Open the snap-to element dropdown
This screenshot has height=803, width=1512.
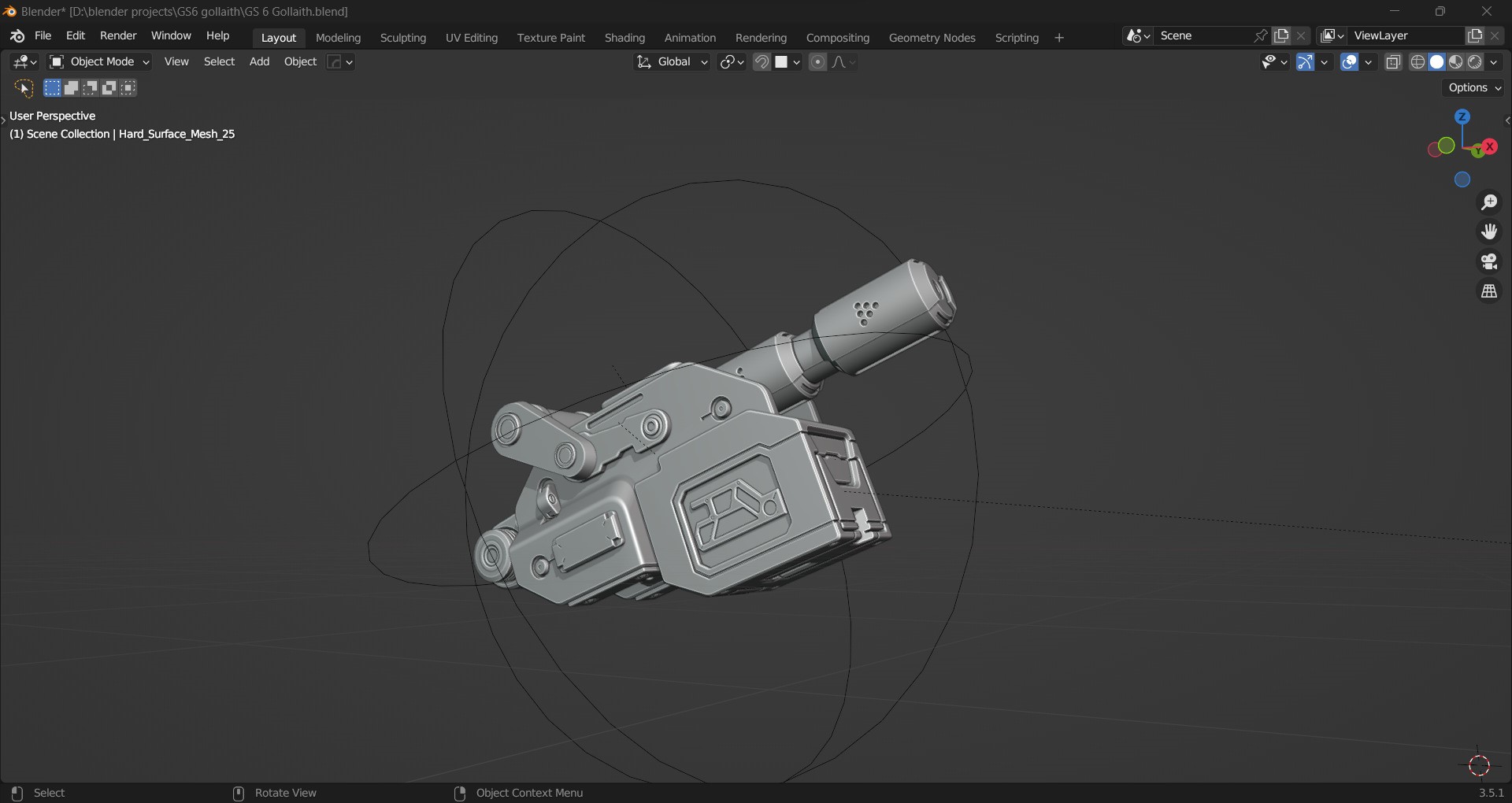(787, 62)
